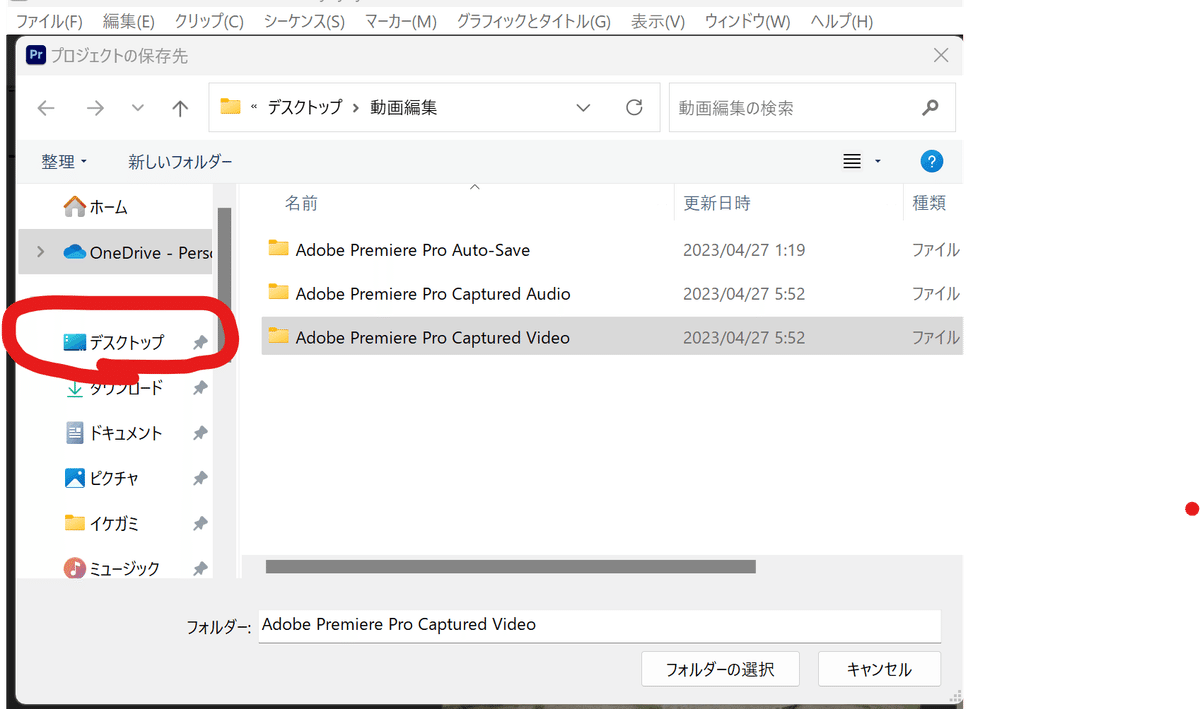1200x709 pixels.
Task: Click the search magnifier icon
Action: click(930, 108)
